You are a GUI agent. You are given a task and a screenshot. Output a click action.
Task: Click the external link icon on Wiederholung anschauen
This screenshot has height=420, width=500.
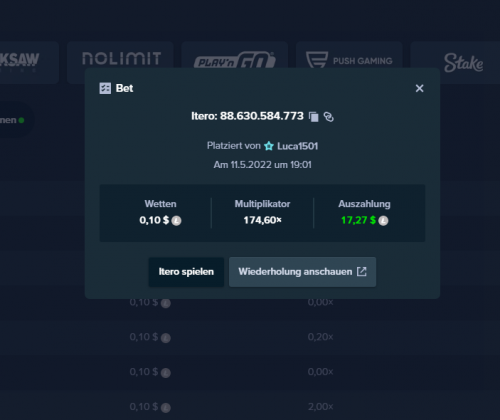(x=362, y=271)
